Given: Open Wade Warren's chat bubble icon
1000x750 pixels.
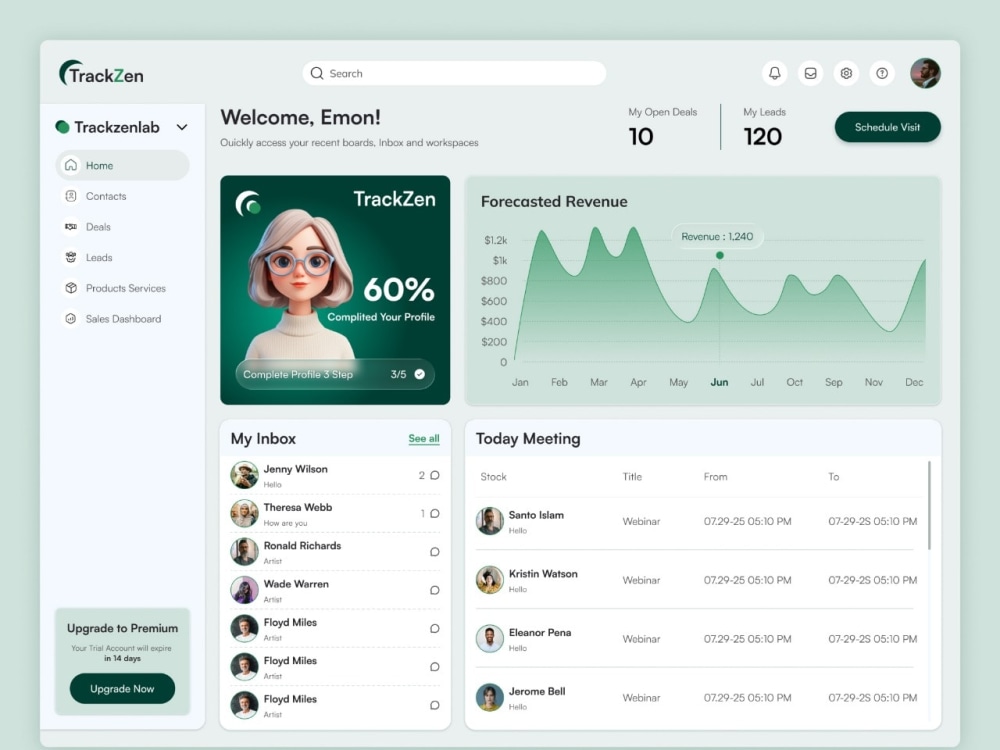Looking at the screenshot, I should point(434,590).
